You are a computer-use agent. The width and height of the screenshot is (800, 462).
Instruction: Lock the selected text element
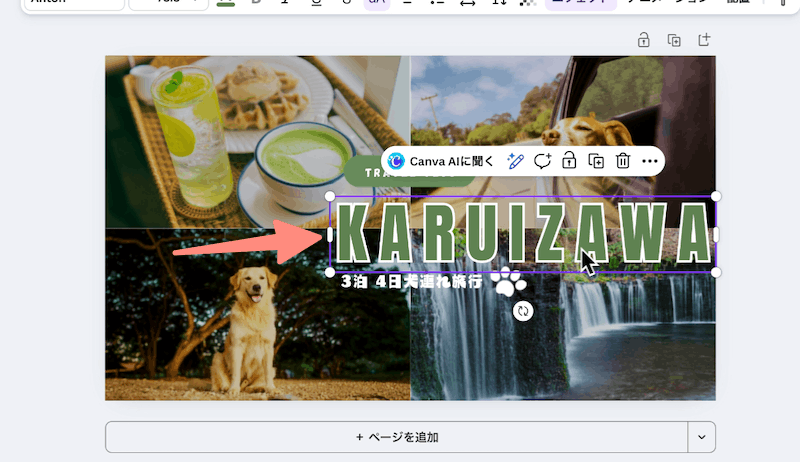tap(569, 161)
